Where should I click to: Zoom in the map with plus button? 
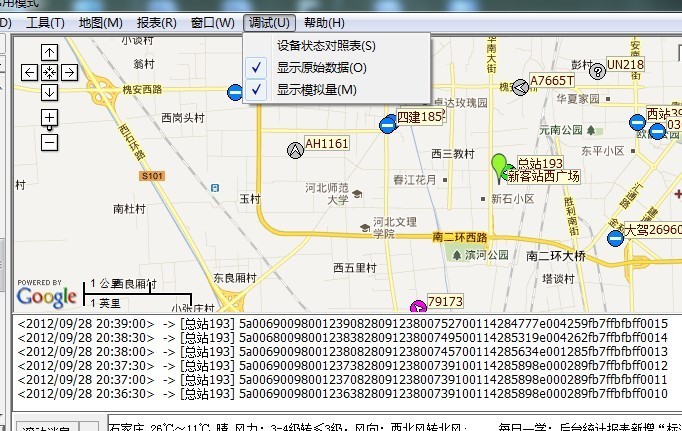(x=50, y=118)
